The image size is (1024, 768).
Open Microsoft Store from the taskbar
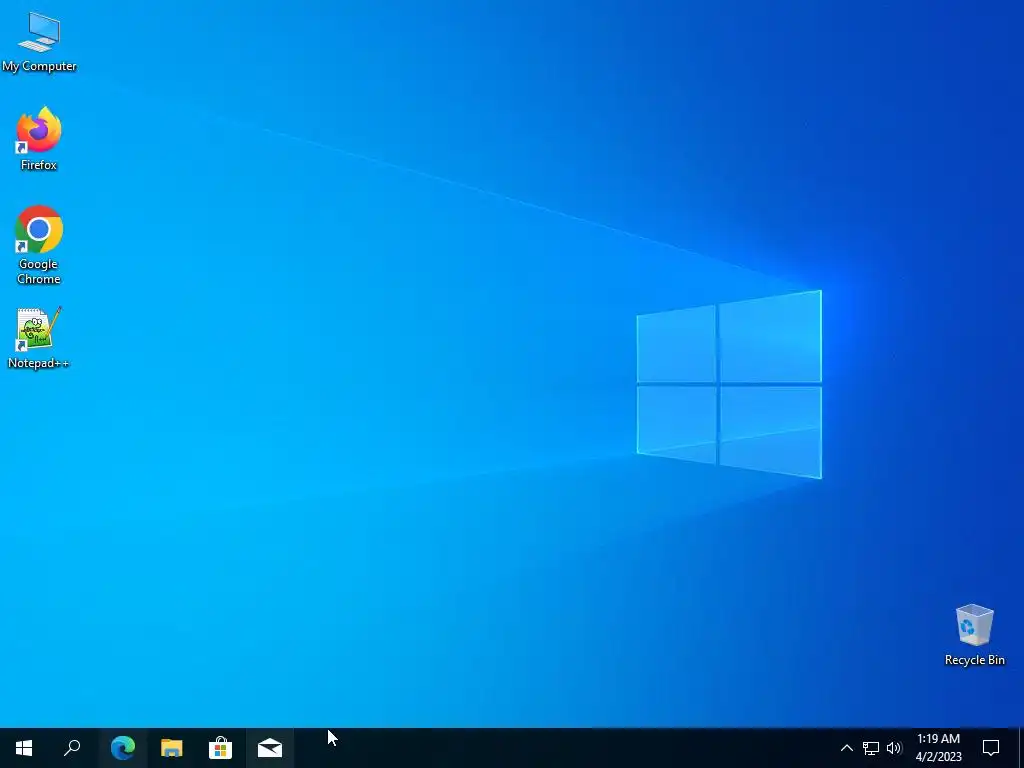221,748
